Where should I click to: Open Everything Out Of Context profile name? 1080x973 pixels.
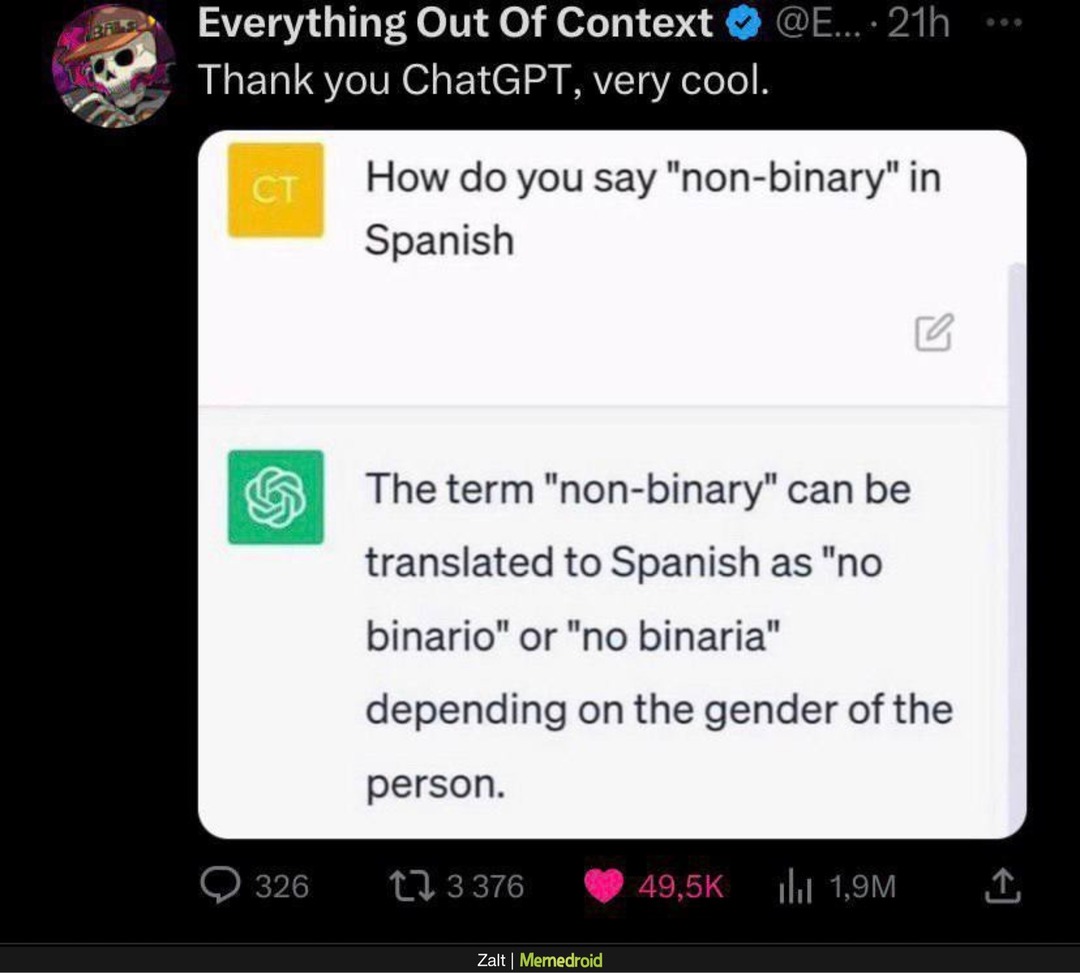coord(455,23)
